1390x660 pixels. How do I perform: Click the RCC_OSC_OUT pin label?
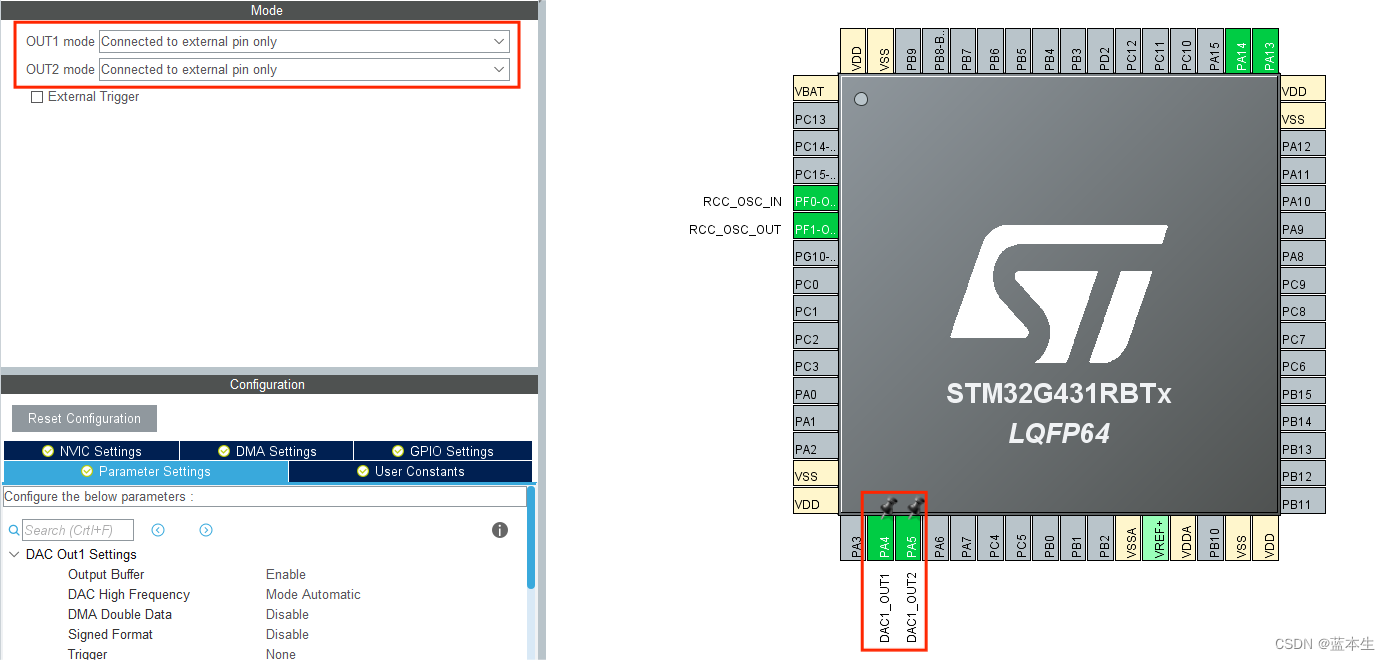[735, 229]
